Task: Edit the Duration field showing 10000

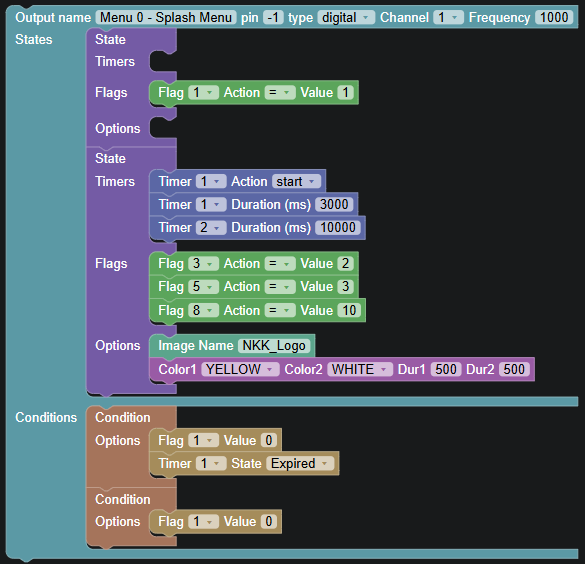Action: pyautogui.click(x=337, y=228)
